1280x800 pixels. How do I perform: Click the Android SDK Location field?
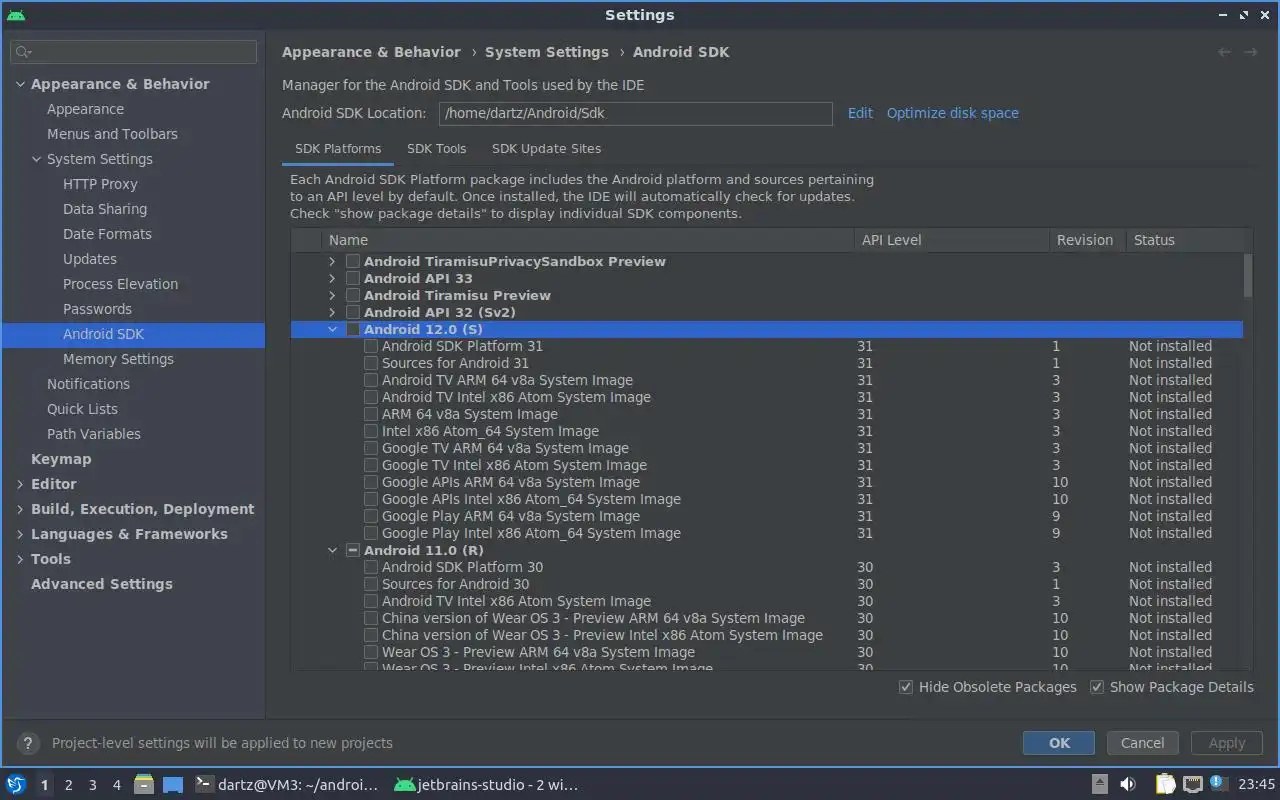tap(635, 113)
